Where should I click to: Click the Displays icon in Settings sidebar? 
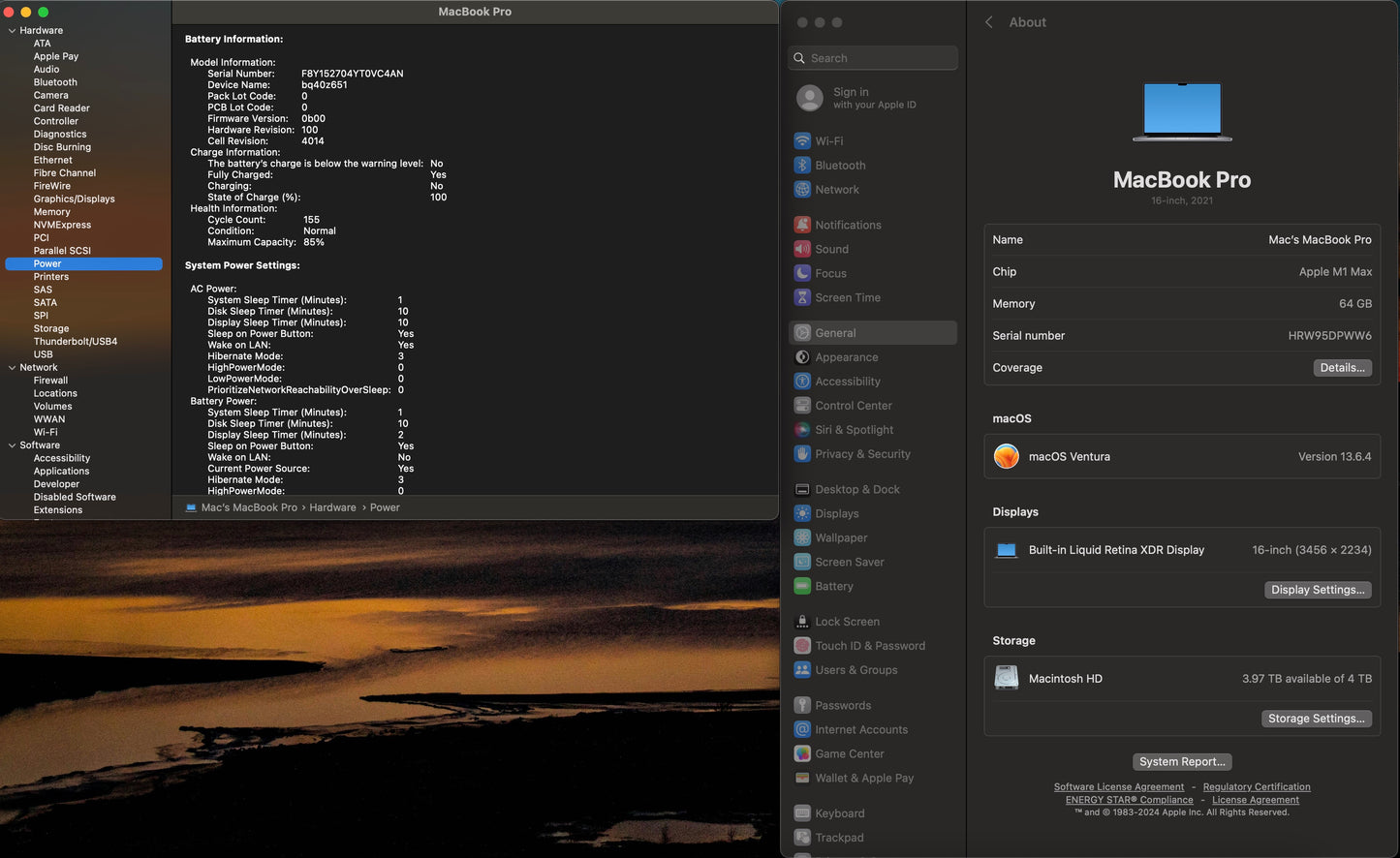(802, 514)
